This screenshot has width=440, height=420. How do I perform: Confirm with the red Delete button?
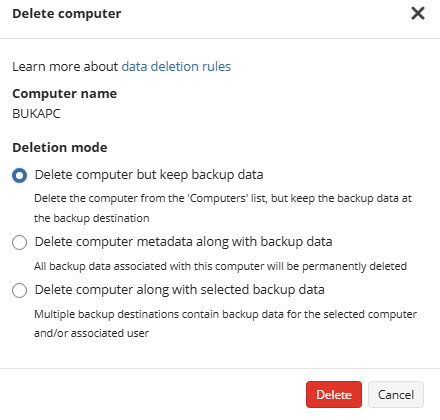coord(334,395)
